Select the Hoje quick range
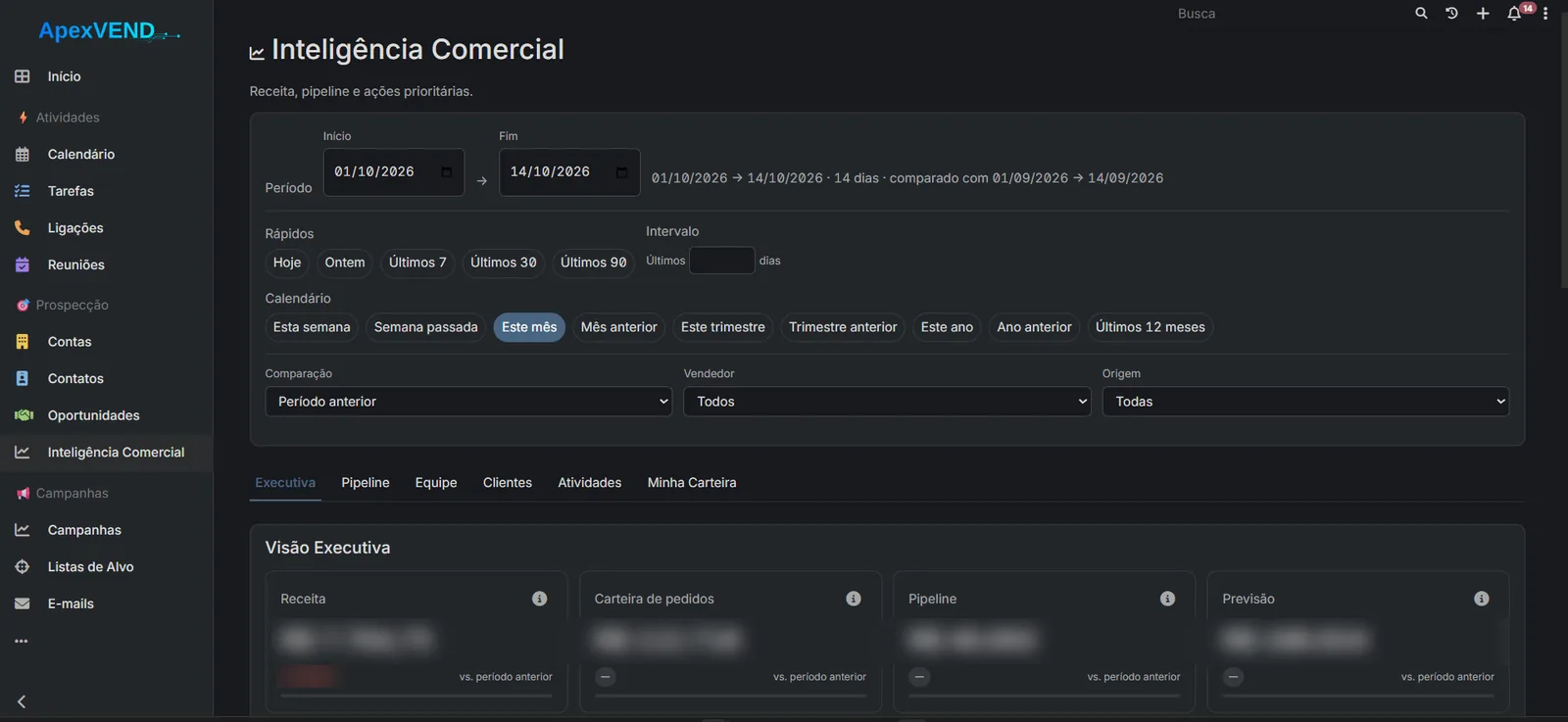Image resolution: width=1568 pixels, height=722 pixels. [x=287, y=263]
